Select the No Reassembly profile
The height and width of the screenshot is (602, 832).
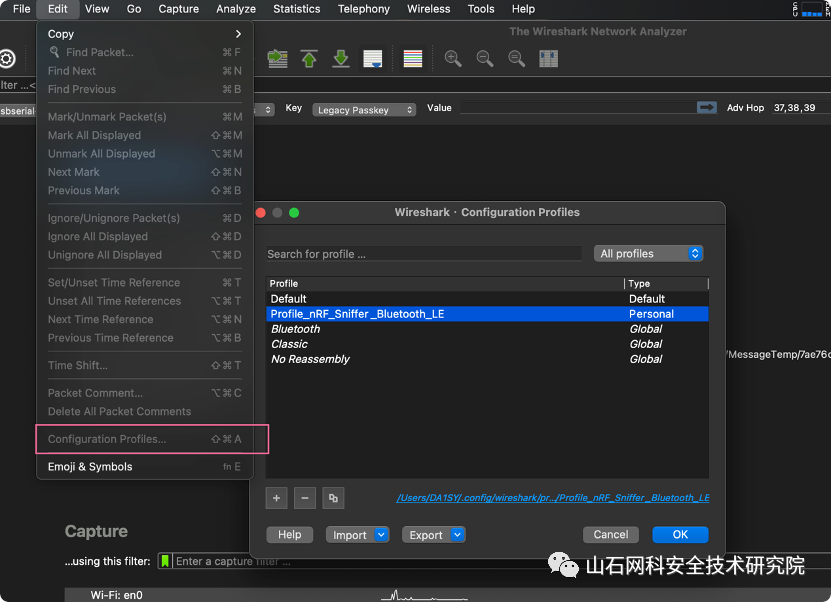coord(487,359)
